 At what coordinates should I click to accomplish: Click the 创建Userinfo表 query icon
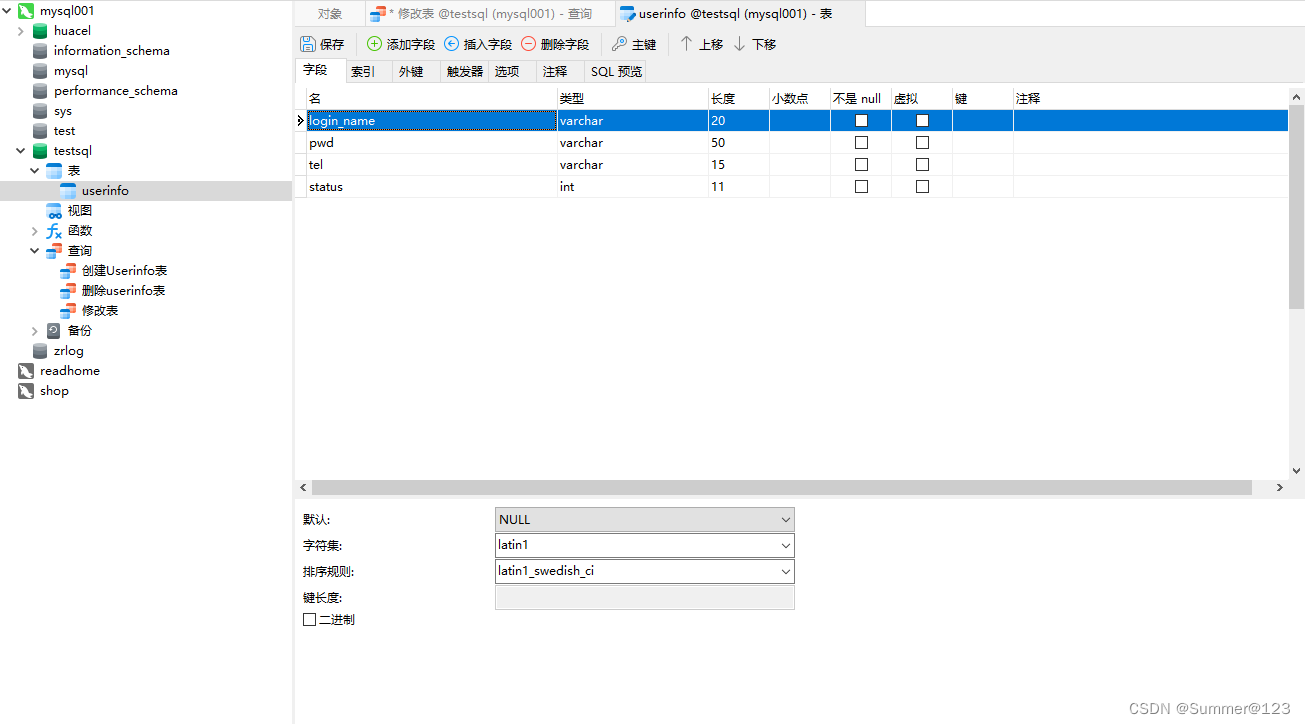pos(68,271)
